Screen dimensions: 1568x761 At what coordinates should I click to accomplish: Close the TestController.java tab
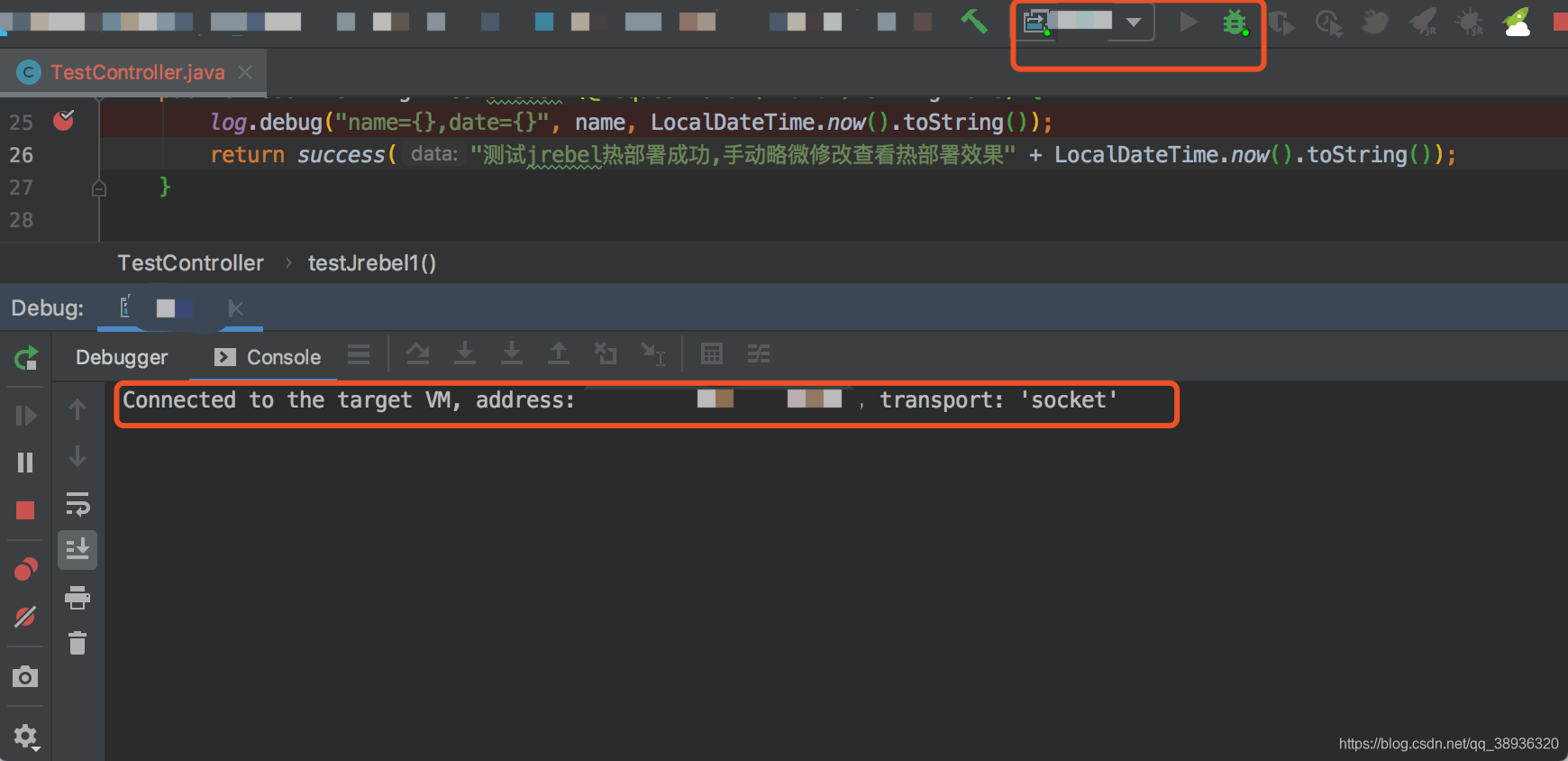(245, 72)
